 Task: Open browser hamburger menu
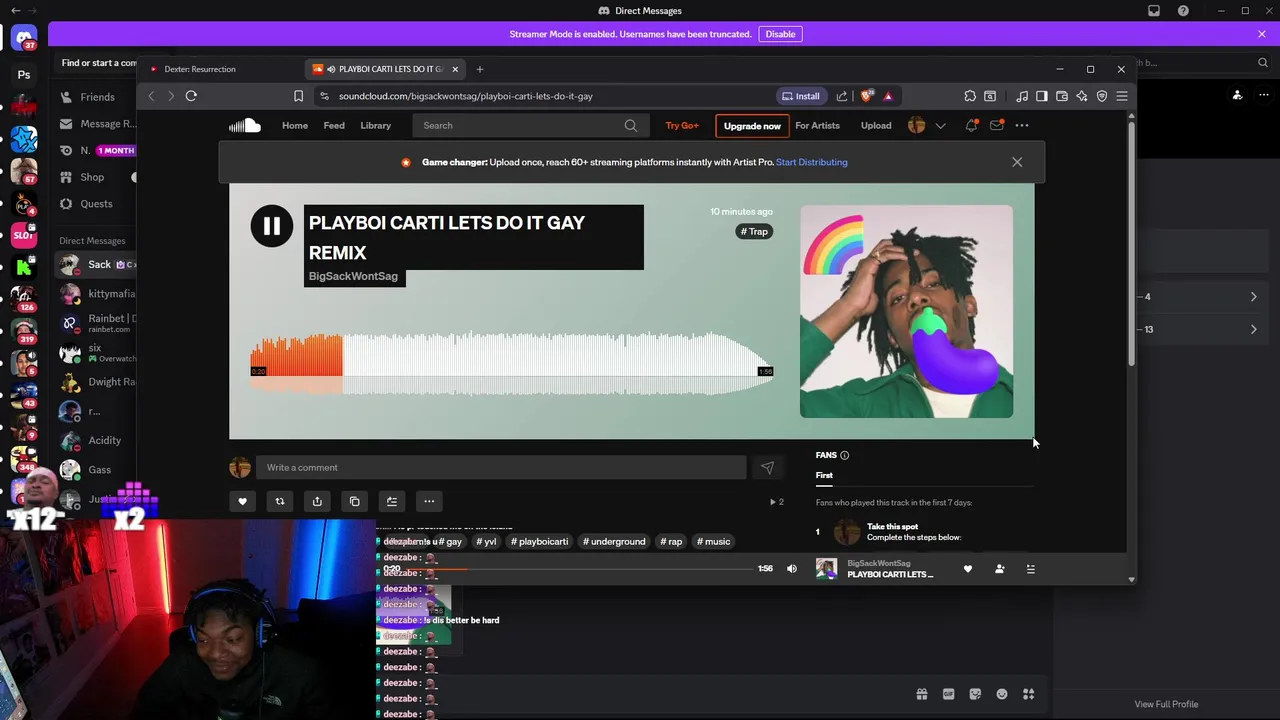coord(1122,96)
